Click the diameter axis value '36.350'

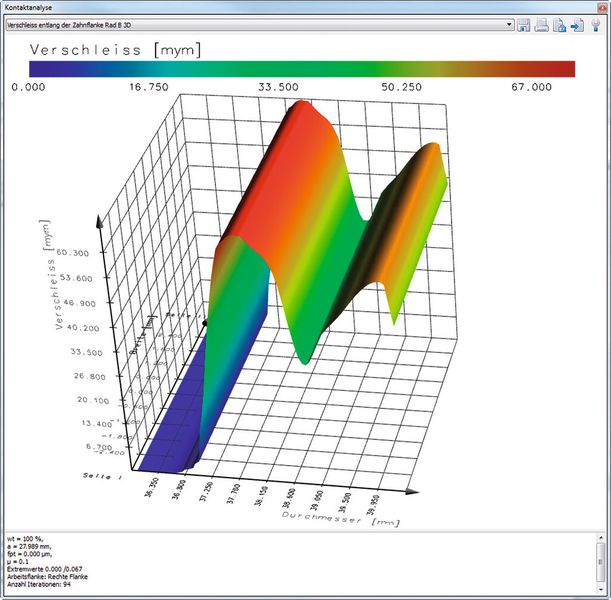(x=152, y=488)
